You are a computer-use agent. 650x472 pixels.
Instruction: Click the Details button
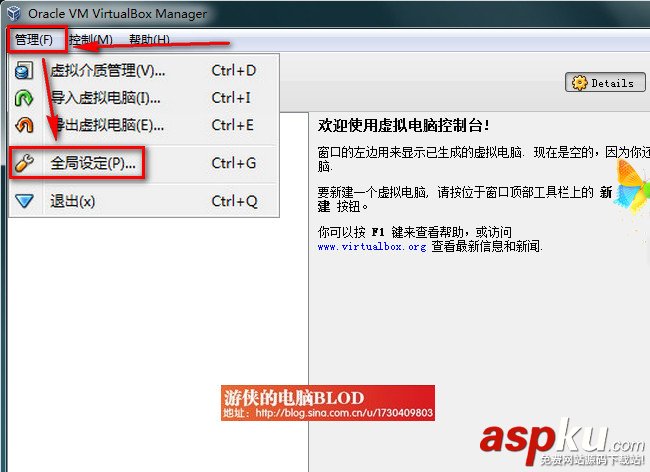(605, 82)
